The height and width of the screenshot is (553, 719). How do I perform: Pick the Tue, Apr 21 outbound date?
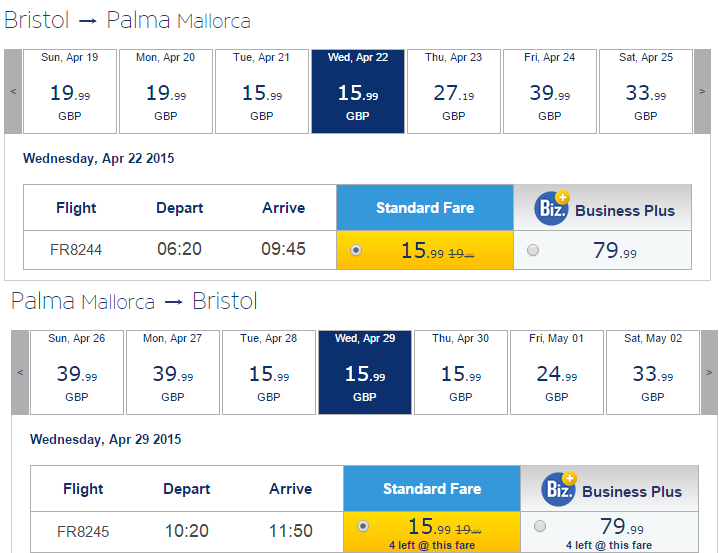(x=262, y=91)
